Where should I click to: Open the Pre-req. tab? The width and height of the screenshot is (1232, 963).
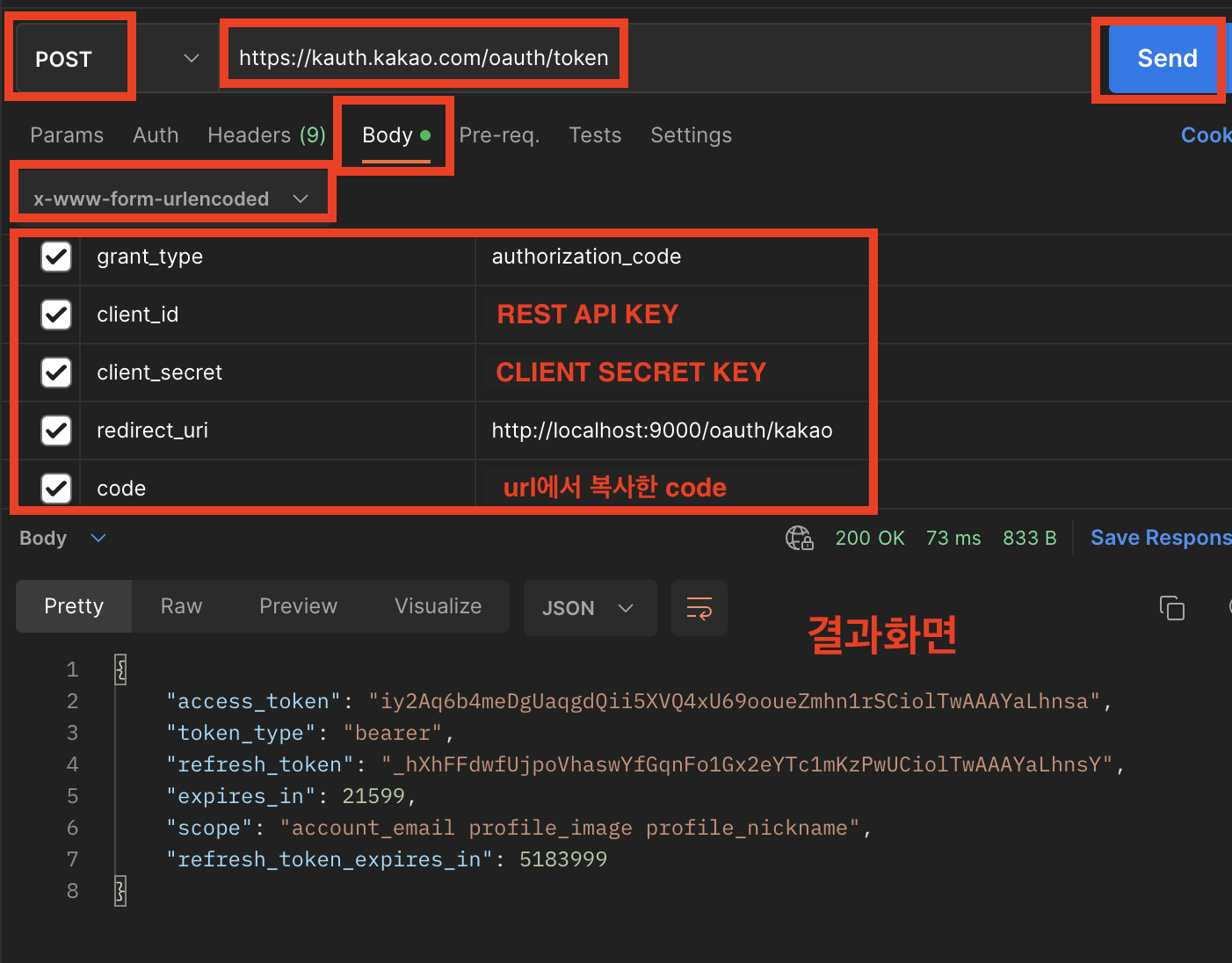499,135
